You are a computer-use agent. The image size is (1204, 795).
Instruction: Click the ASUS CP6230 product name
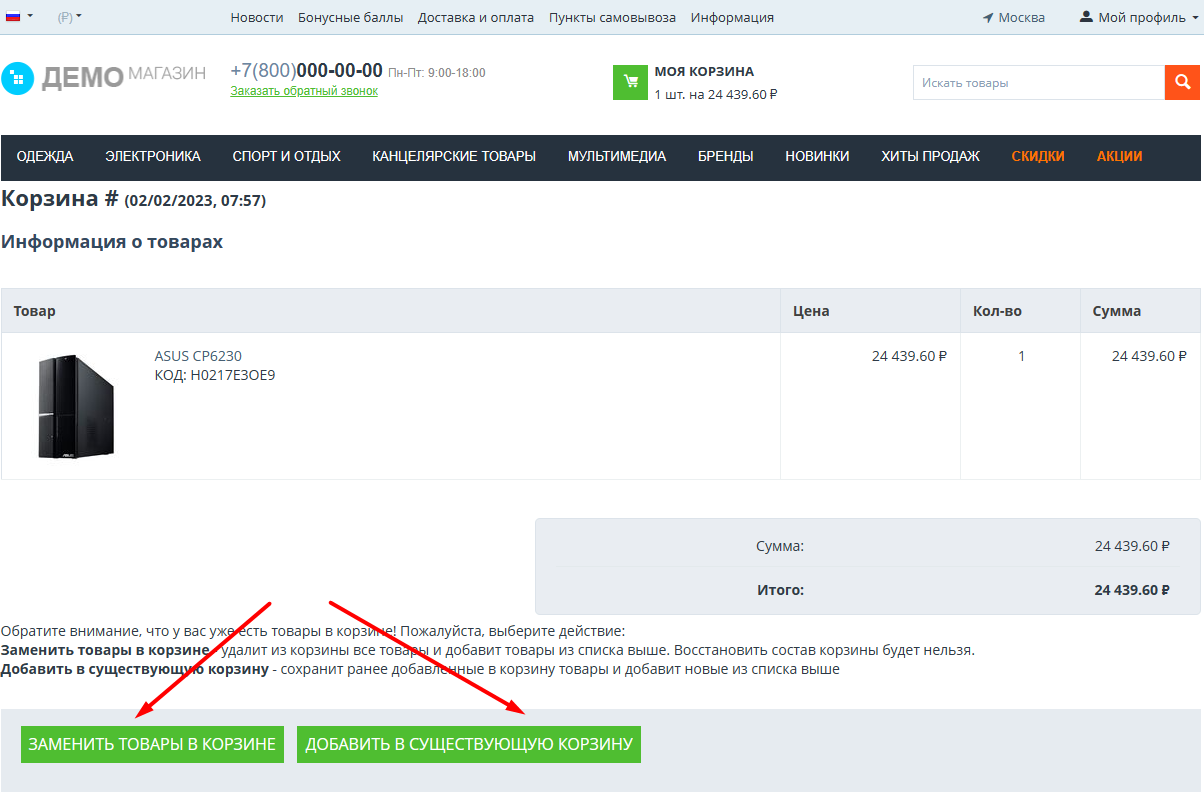198,356
